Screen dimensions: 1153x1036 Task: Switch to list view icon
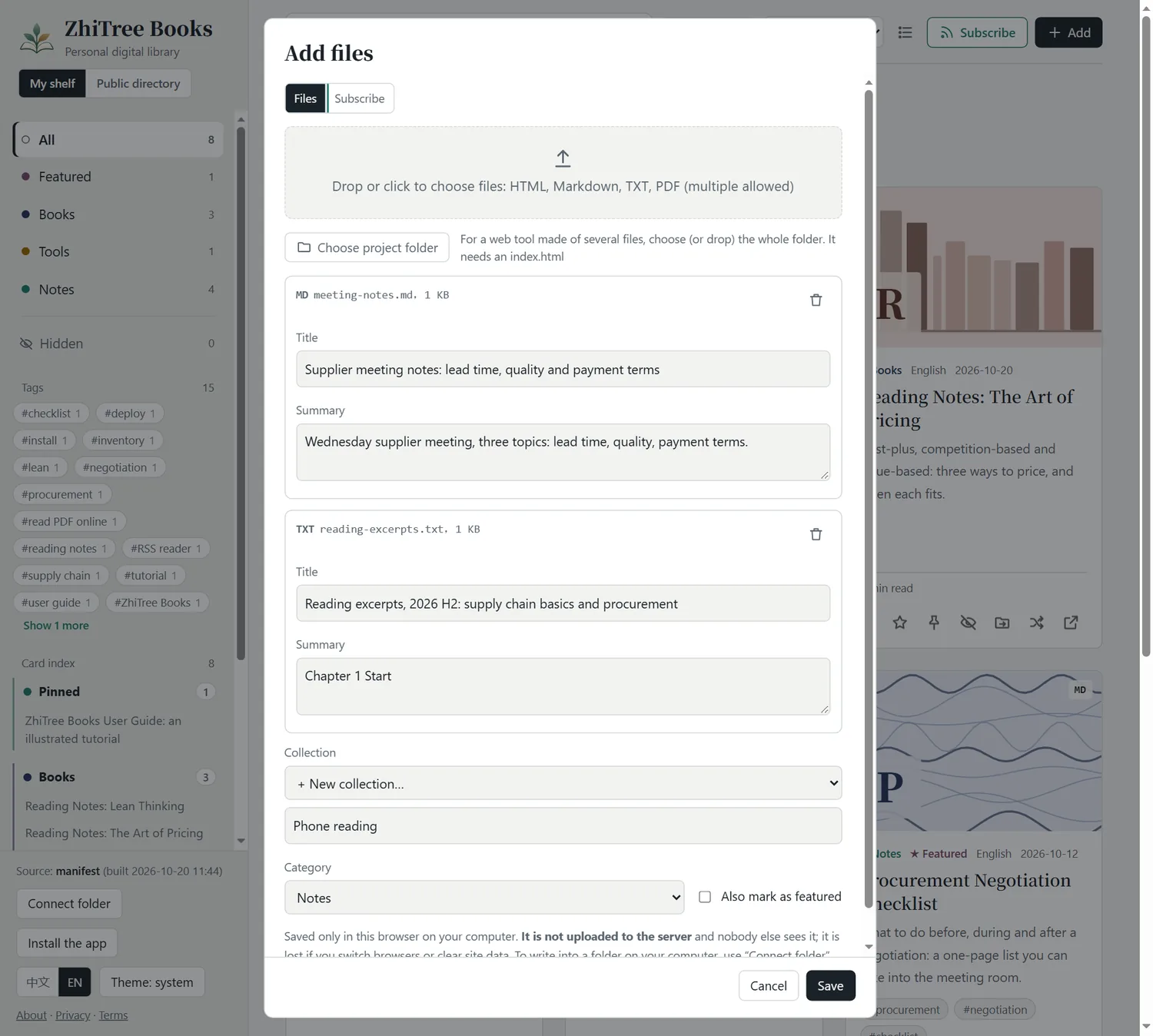pyautogui.click(x=905, y=32)
